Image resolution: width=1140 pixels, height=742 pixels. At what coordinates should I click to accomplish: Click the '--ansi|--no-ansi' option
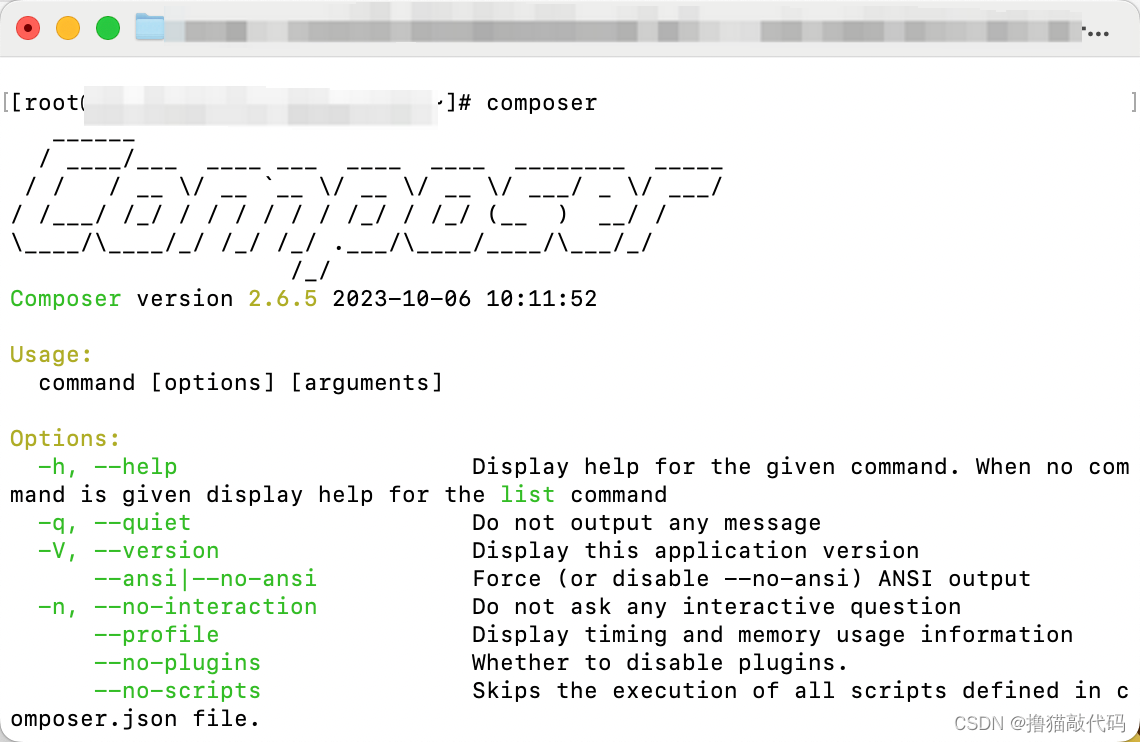(x=206, y=578)
